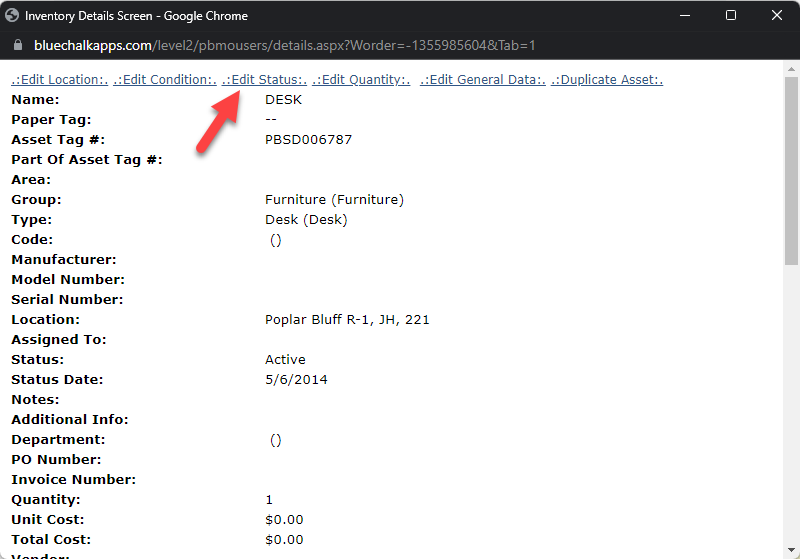Click the Part Of Asset Tag #: label
Viewport: 800px width, 559px height.
click(87, 160)
